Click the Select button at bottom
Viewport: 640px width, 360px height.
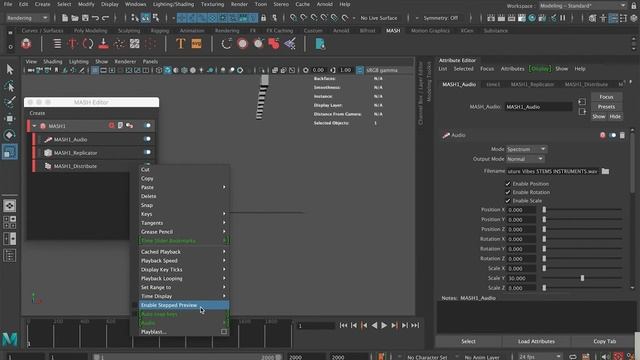(468, 341)
